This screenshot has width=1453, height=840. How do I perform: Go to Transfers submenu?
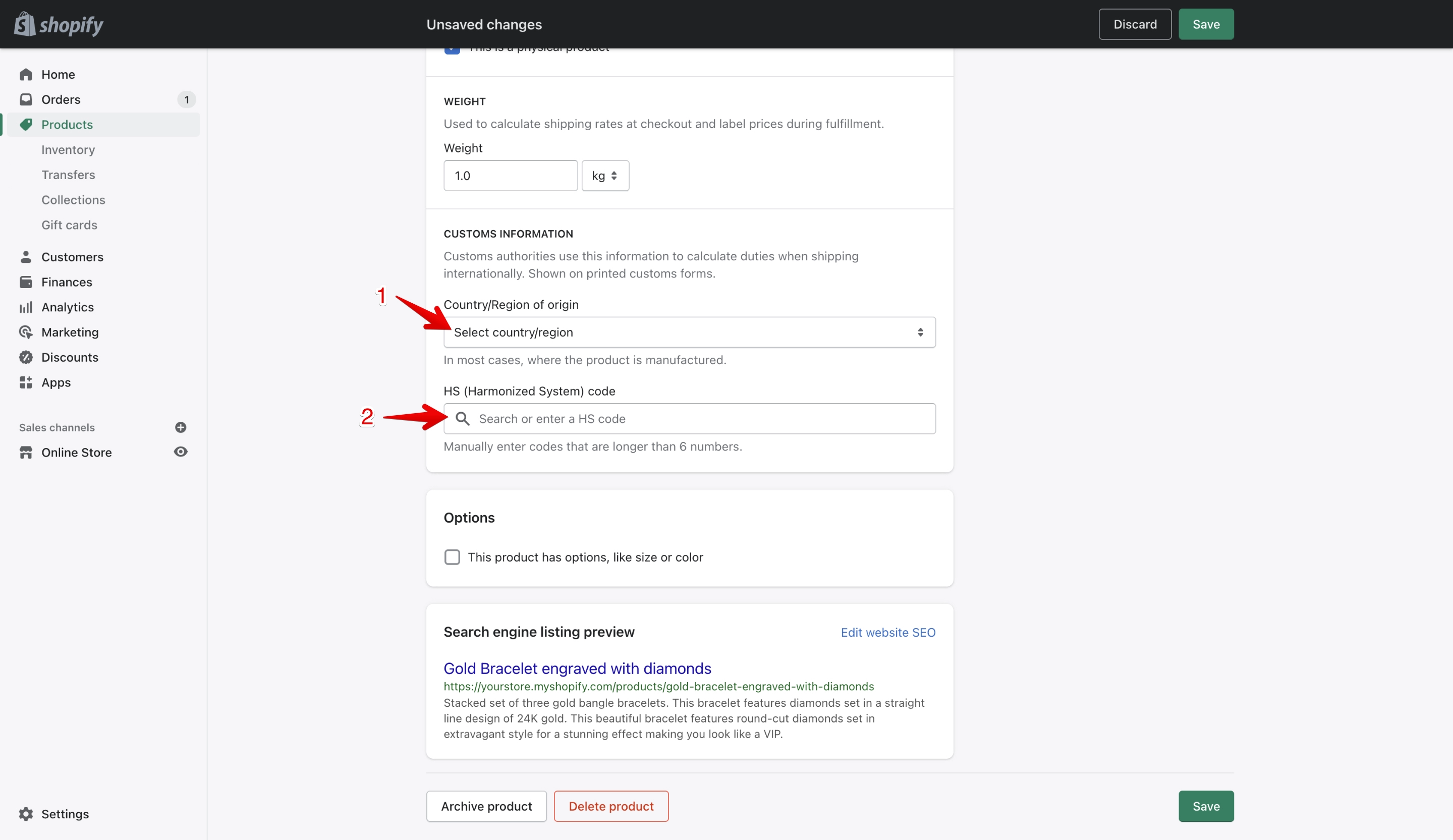point(68,175)
